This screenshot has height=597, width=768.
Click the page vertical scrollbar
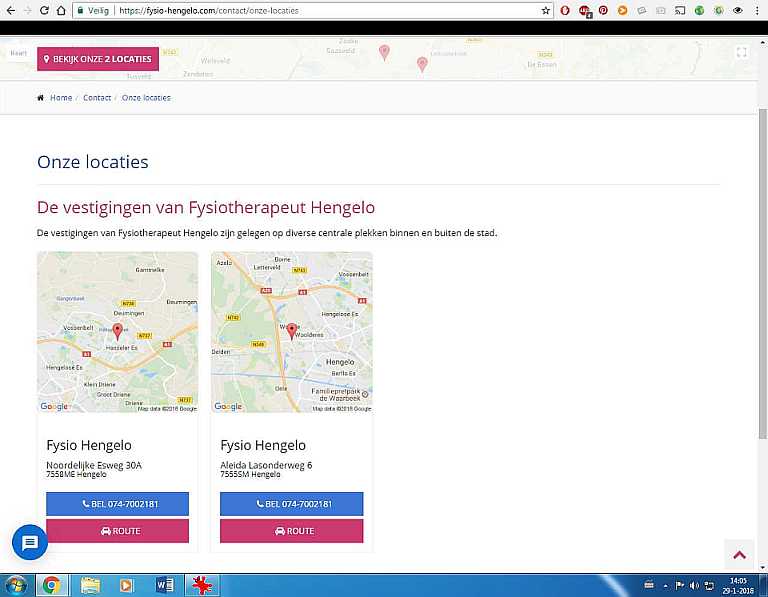[x=763, y=274]
